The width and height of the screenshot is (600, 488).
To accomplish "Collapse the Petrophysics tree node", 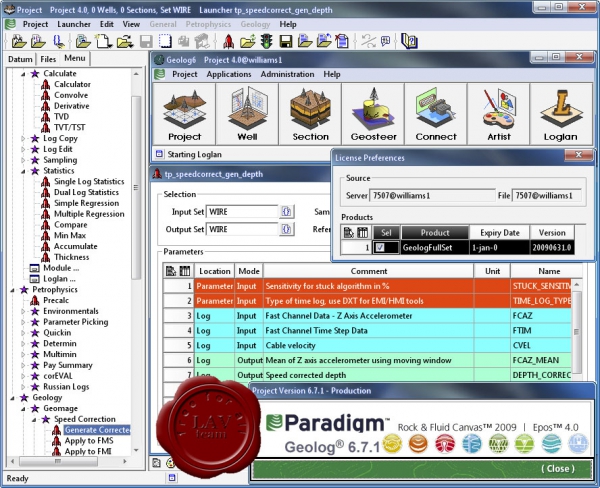I will tap(12, 290).
